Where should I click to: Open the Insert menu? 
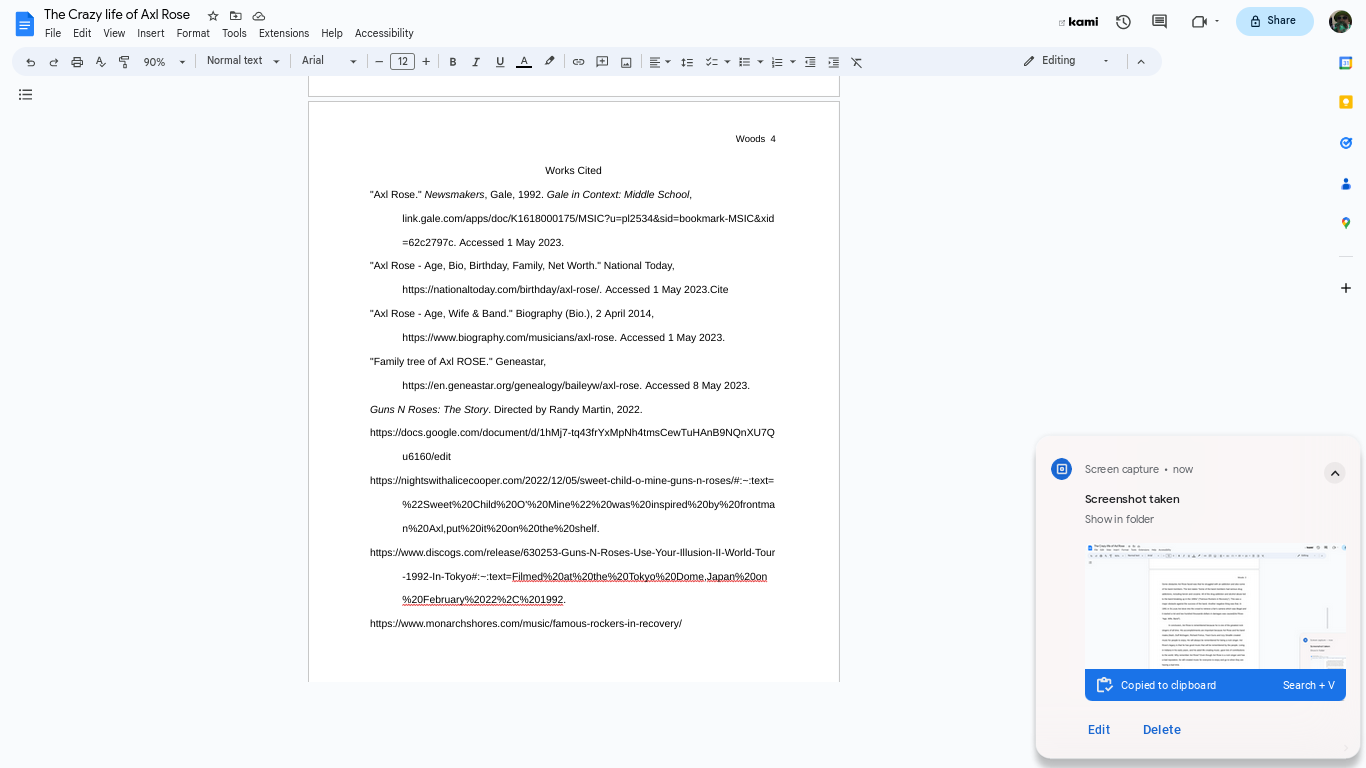[x=151, y=33]
